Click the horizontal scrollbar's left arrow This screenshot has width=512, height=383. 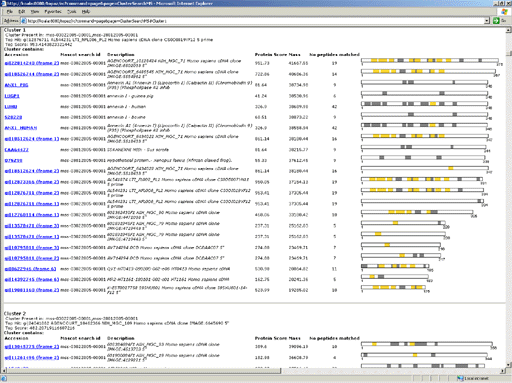tap(4, 370)
